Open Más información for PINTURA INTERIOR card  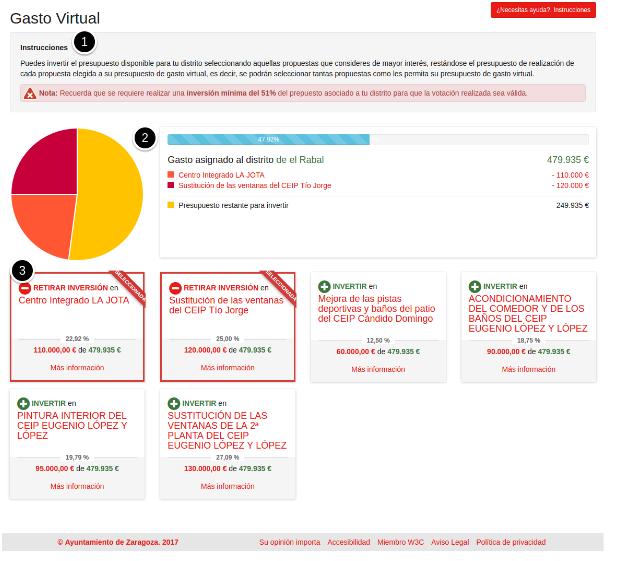77,486
